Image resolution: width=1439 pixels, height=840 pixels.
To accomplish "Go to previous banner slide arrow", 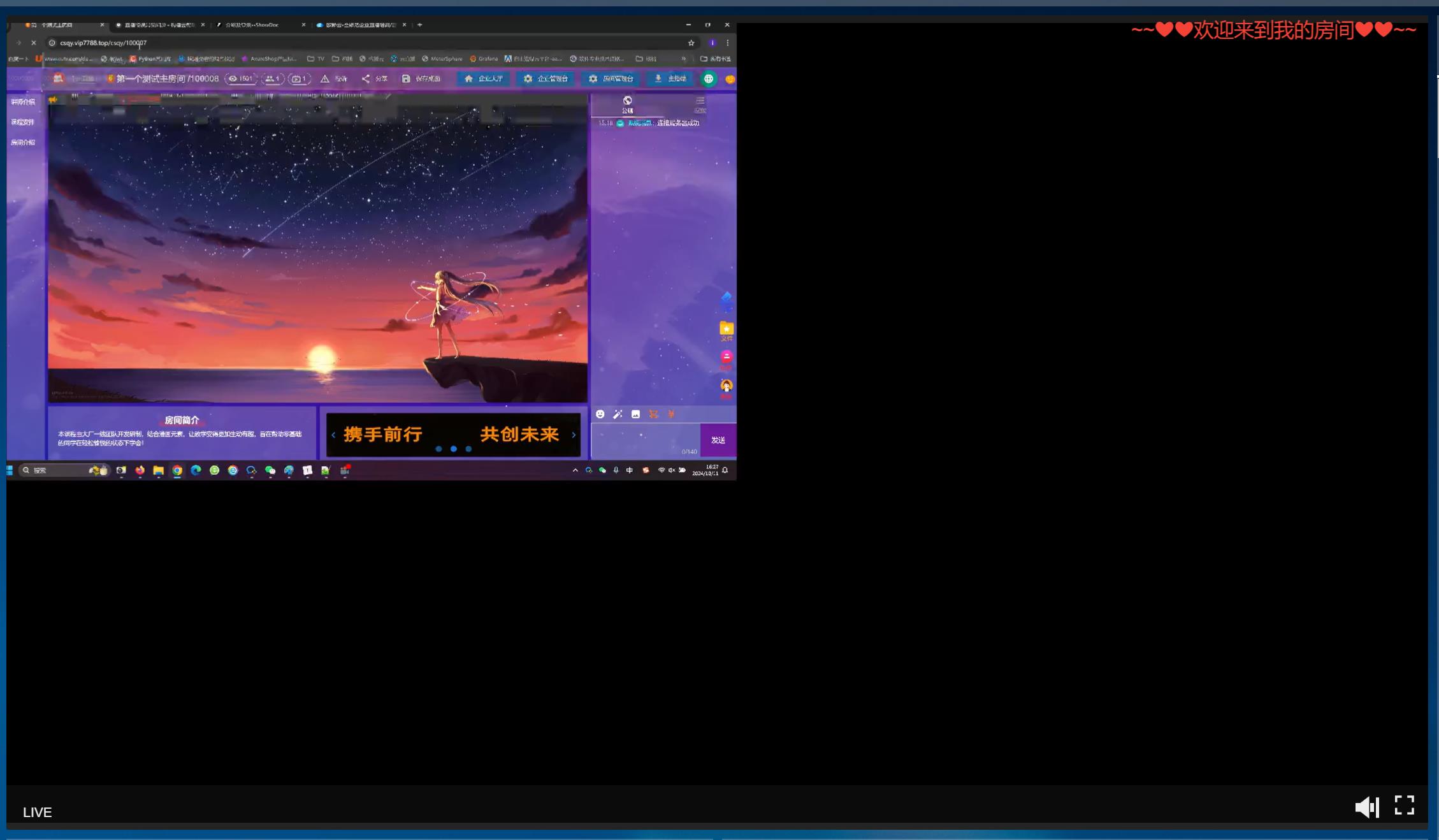I will tap(333, 435).
